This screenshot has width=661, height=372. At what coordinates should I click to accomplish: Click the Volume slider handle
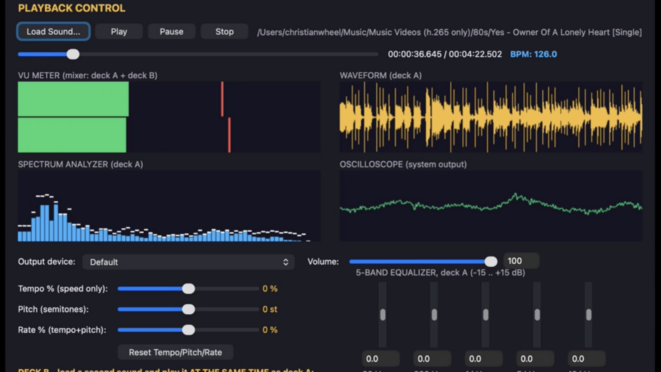pos(491,261)
